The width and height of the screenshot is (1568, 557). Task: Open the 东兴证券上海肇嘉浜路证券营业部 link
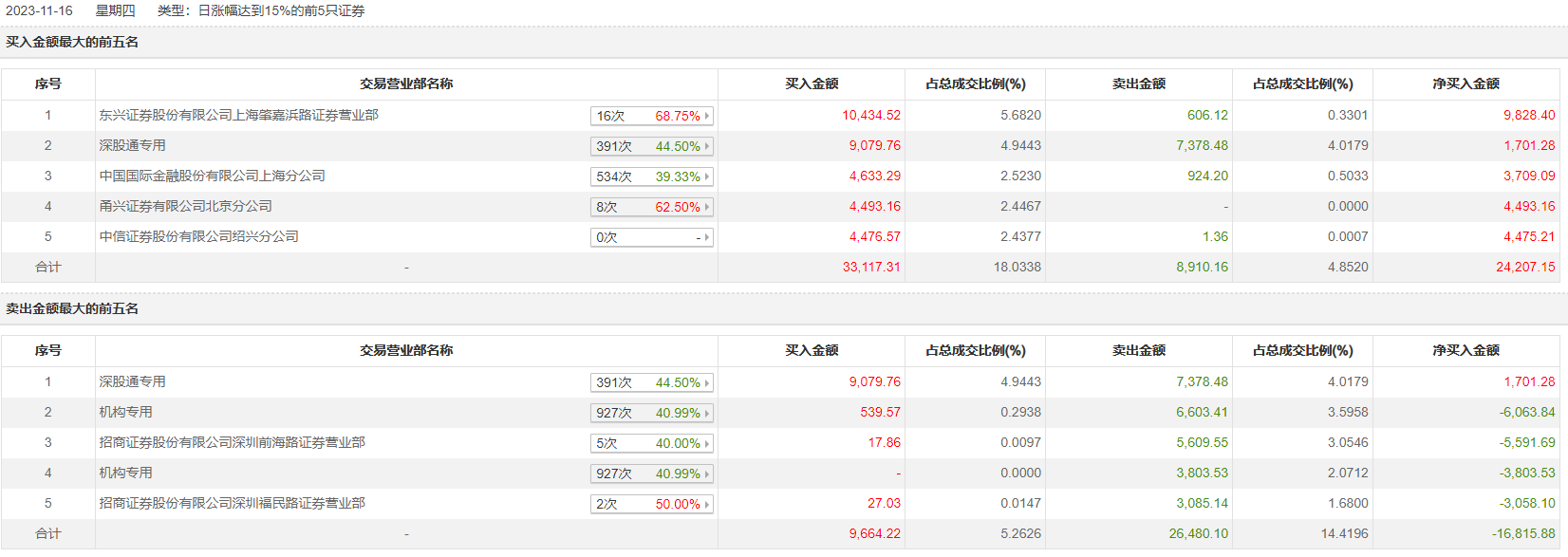tap(239, 115)
